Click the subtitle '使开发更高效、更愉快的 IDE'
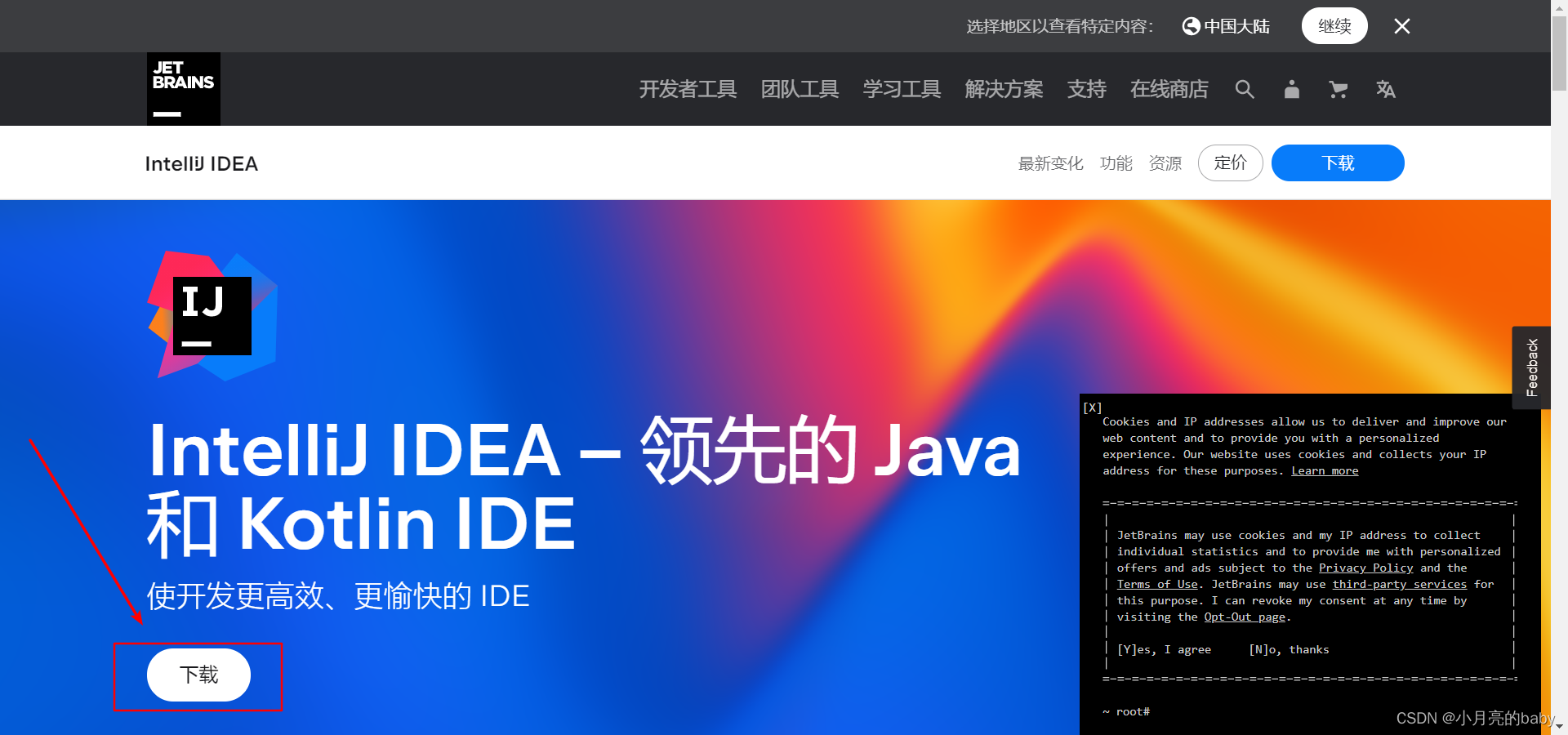Image resolution: width=1568 pixels, height=735 pixels. coord(338,596)
